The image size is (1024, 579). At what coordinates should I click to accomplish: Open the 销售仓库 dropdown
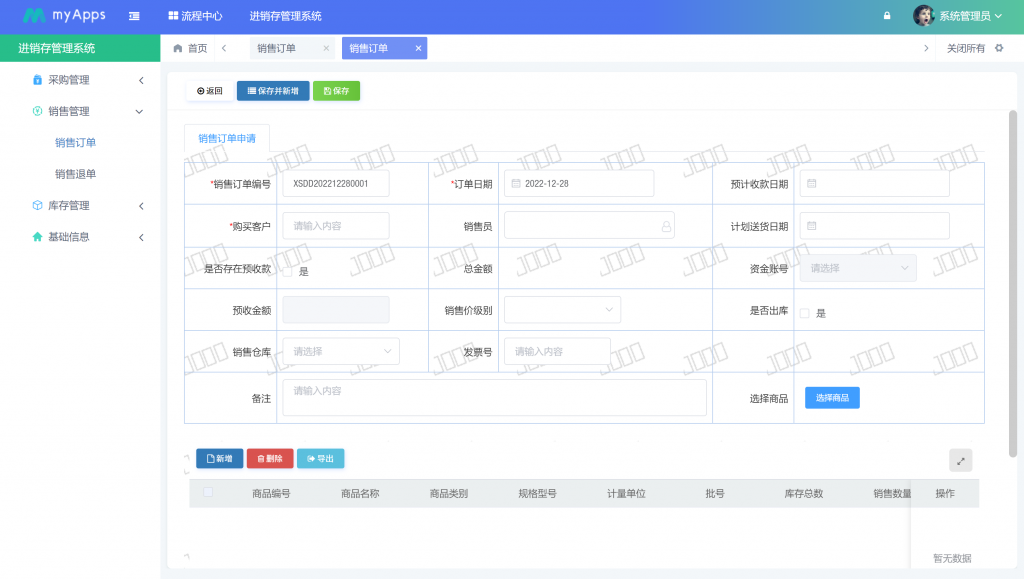click(x=340, y=351)
